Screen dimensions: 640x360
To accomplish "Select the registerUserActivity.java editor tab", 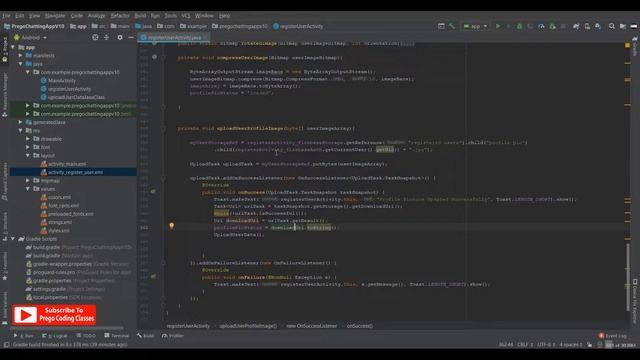I will (174, 38).
